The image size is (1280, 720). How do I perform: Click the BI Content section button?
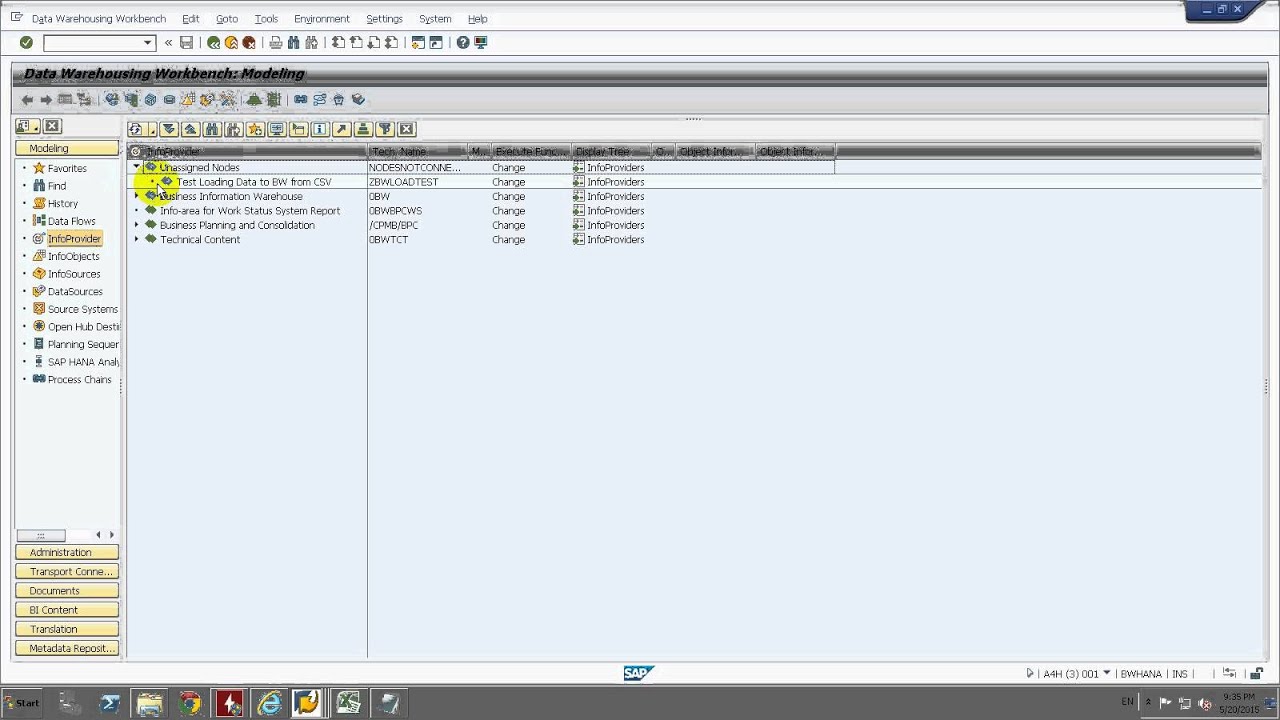(67, 610)
